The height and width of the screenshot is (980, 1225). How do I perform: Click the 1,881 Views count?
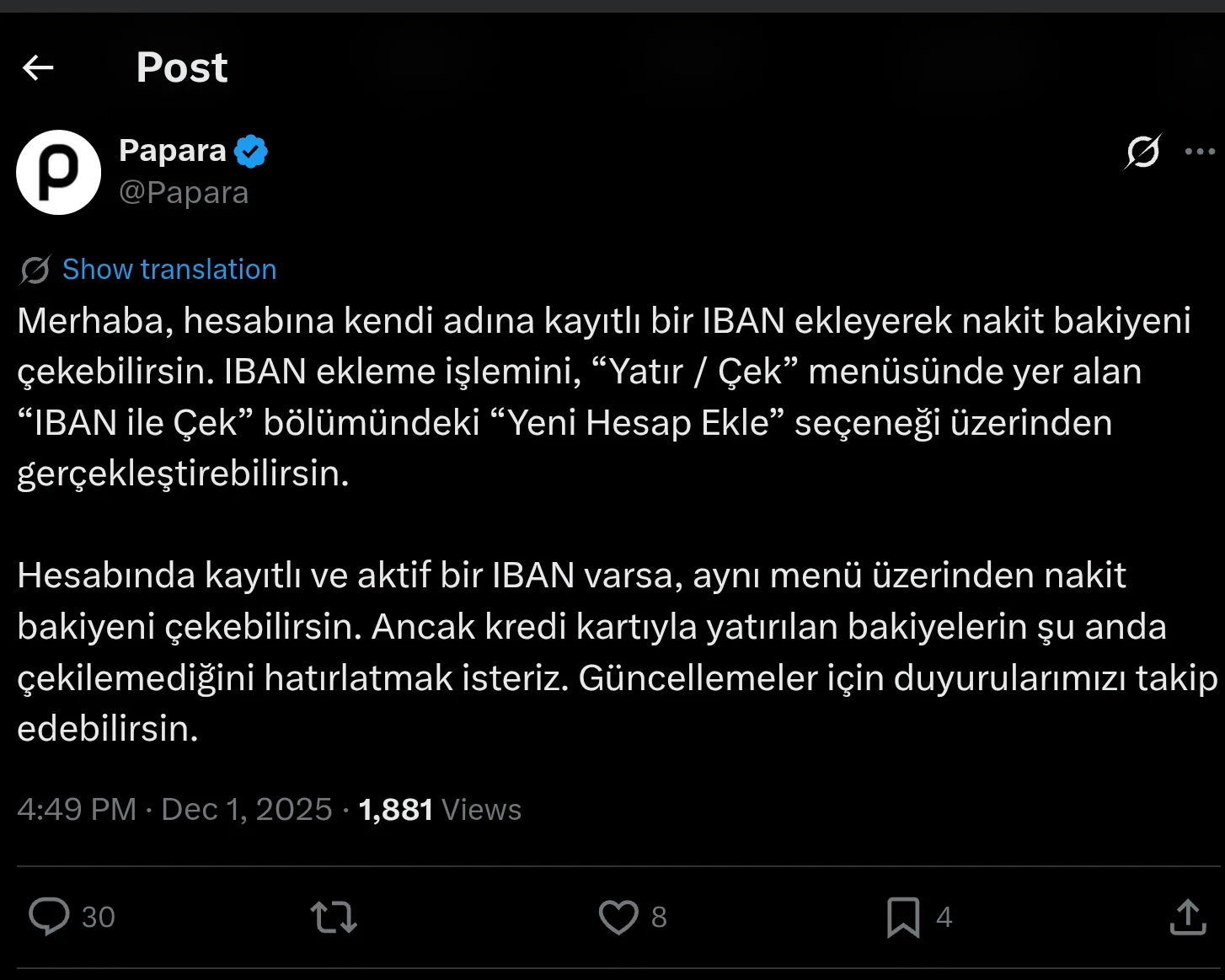point(440,810)
